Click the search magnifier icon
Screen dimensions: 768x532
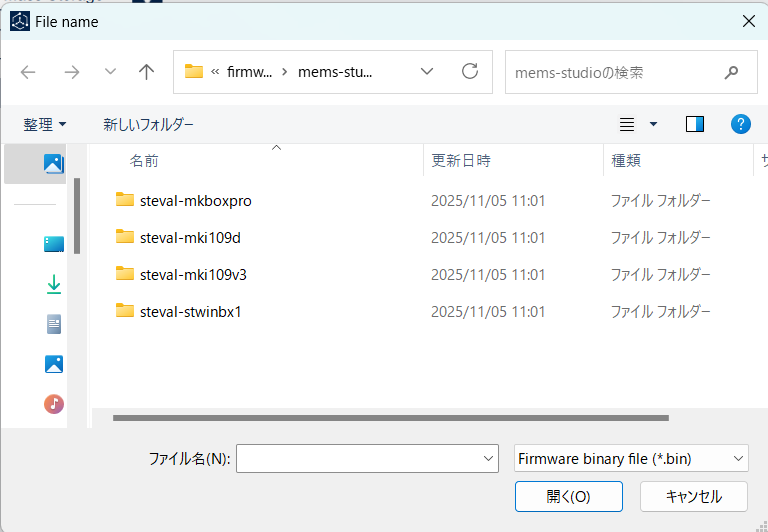(x=732, y=72)
